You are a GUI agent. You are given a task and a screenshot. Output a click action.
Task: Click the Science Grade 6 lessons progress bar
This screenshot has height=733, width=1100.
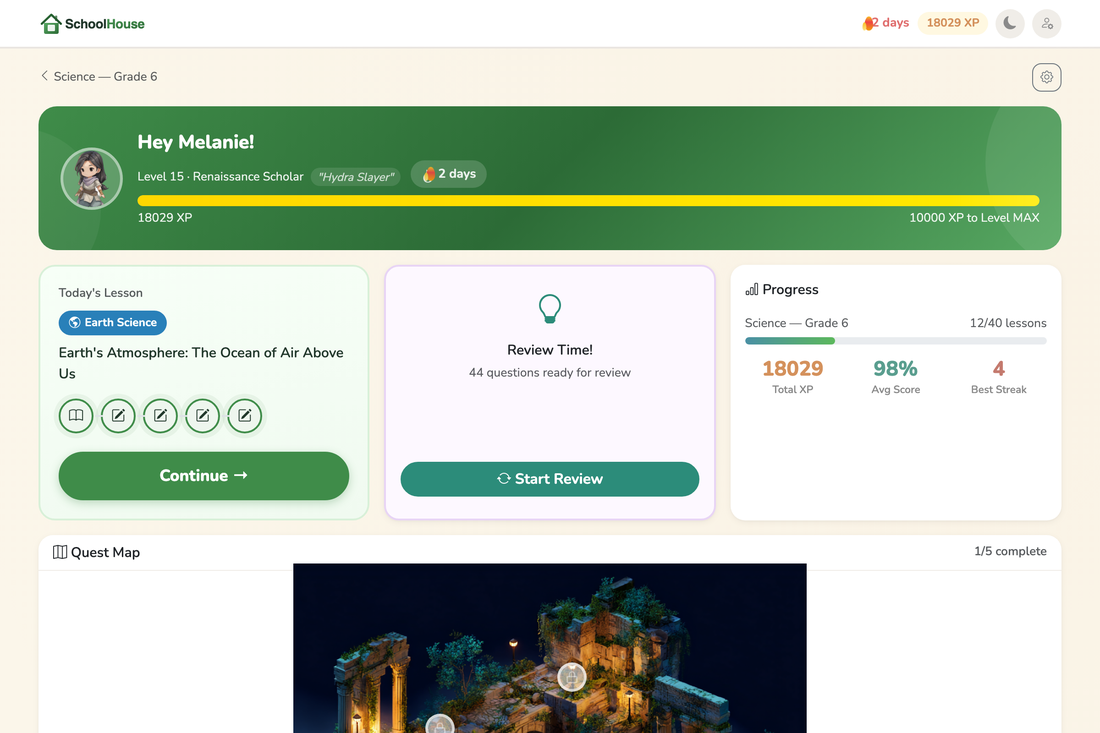[895, 341]
